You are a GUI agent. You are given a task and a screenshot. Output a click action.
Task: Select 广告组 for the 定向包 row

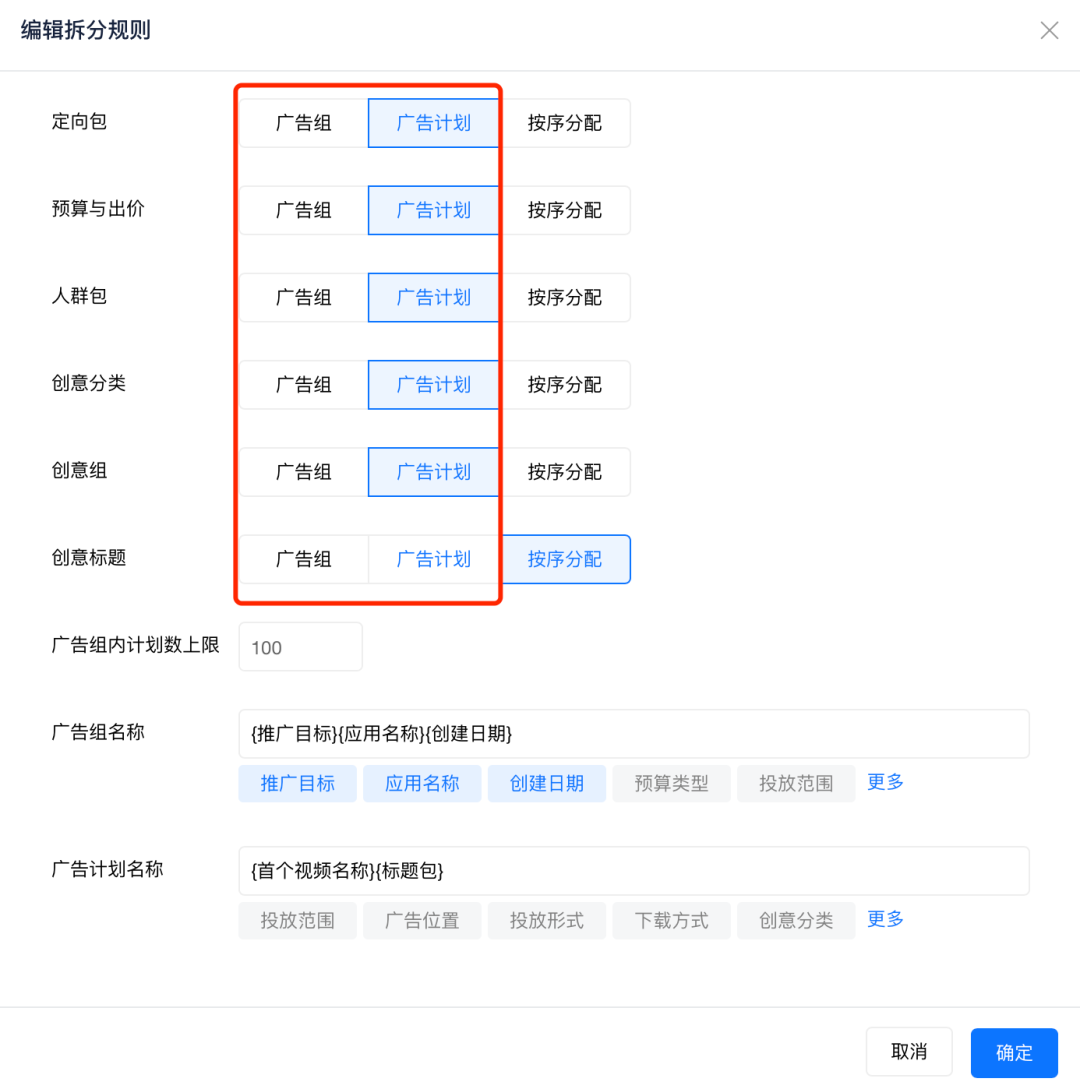click(x=304, y=123)
